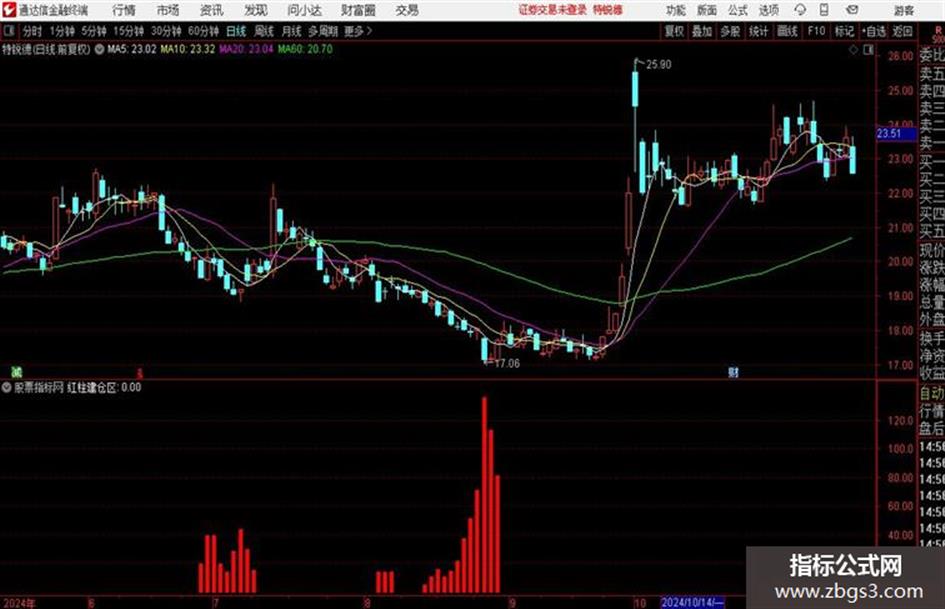Screen dimensions: 945x609
Task: Open the 行情 menu
Action: pos(124,10)
